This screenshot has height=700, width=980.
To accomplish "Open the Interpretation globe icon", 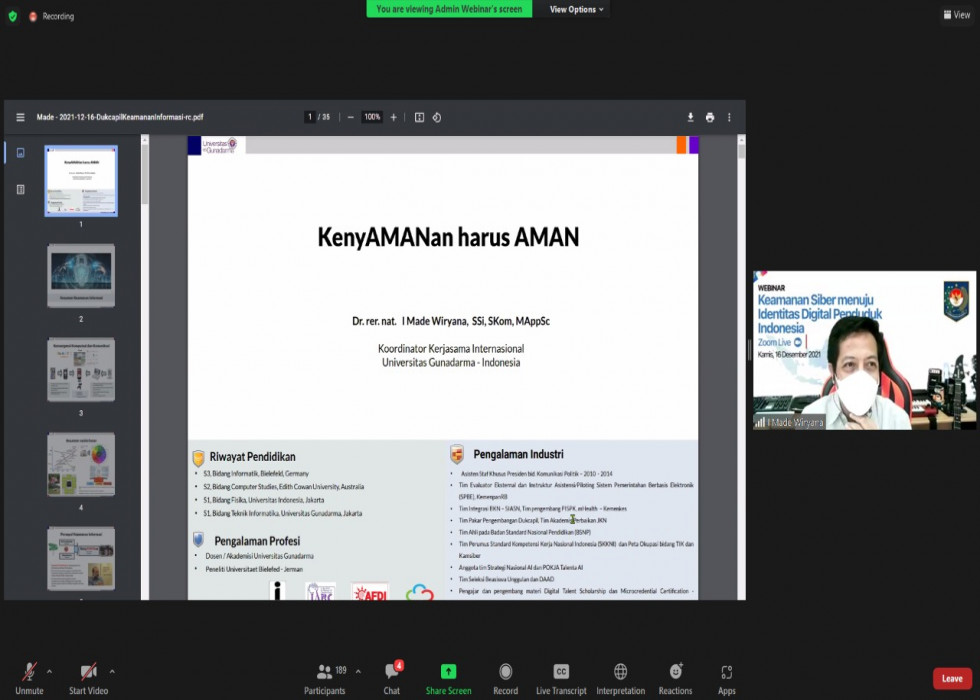I will [620, 673].
